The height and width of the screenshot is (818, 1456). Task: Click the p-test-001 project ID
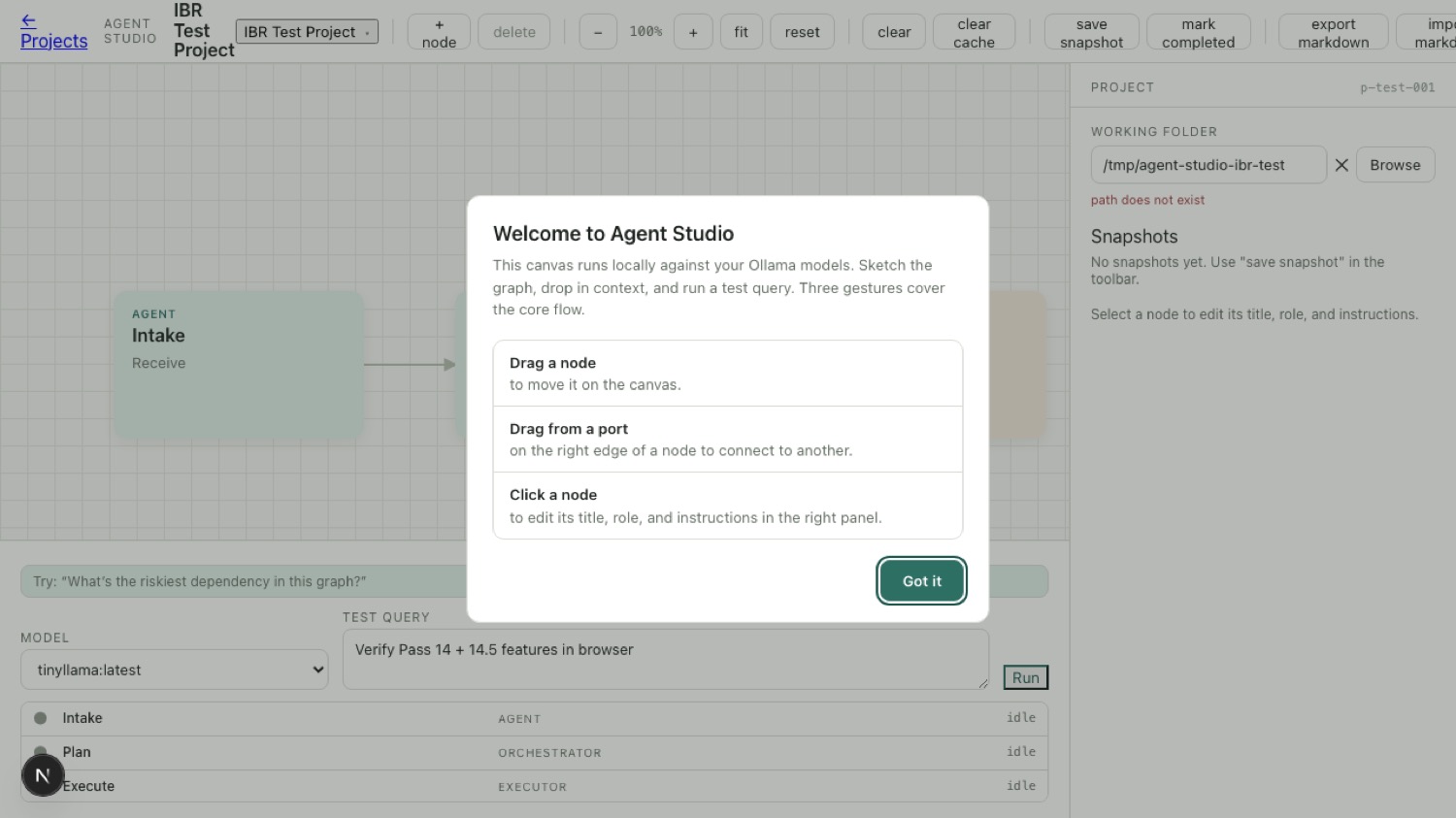[1397, 87]
